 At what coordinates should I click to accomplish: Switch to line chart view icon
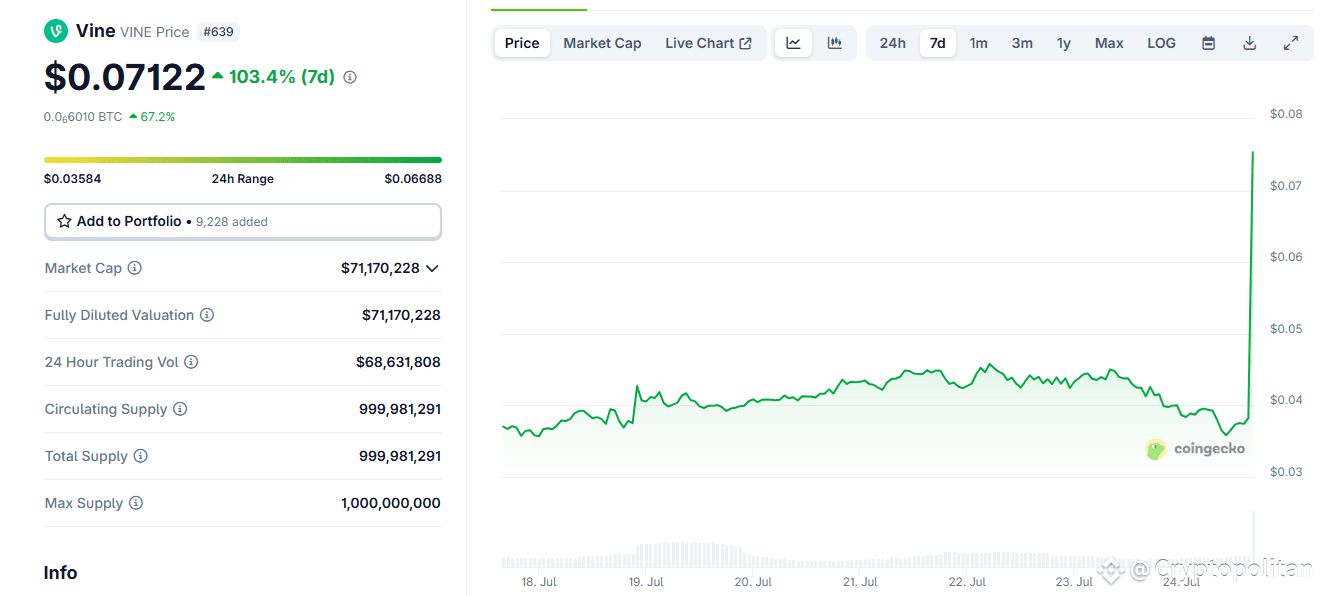pos(793,43)
